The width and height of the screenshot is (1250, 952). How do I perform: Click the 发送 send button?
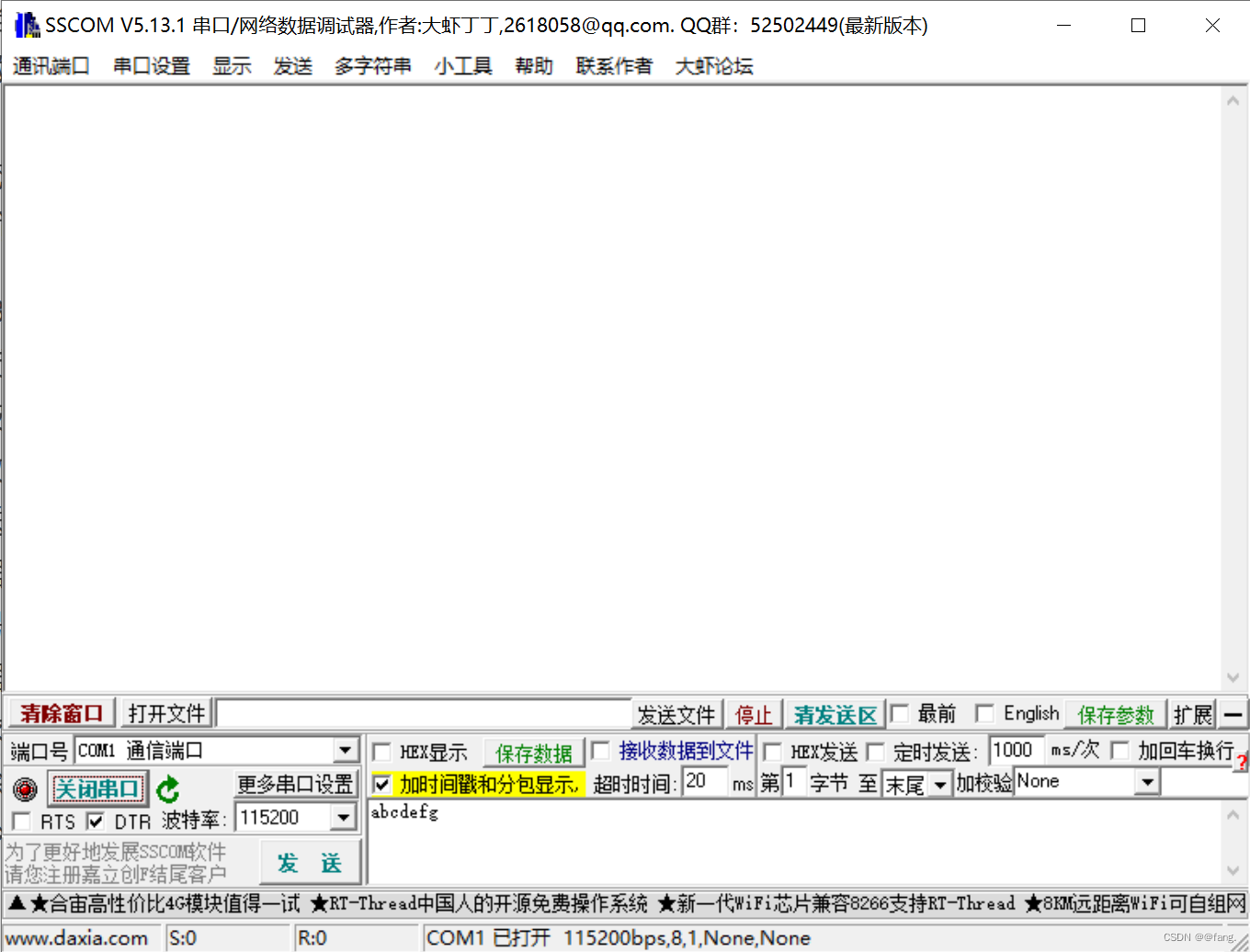[x=310, y=863]
